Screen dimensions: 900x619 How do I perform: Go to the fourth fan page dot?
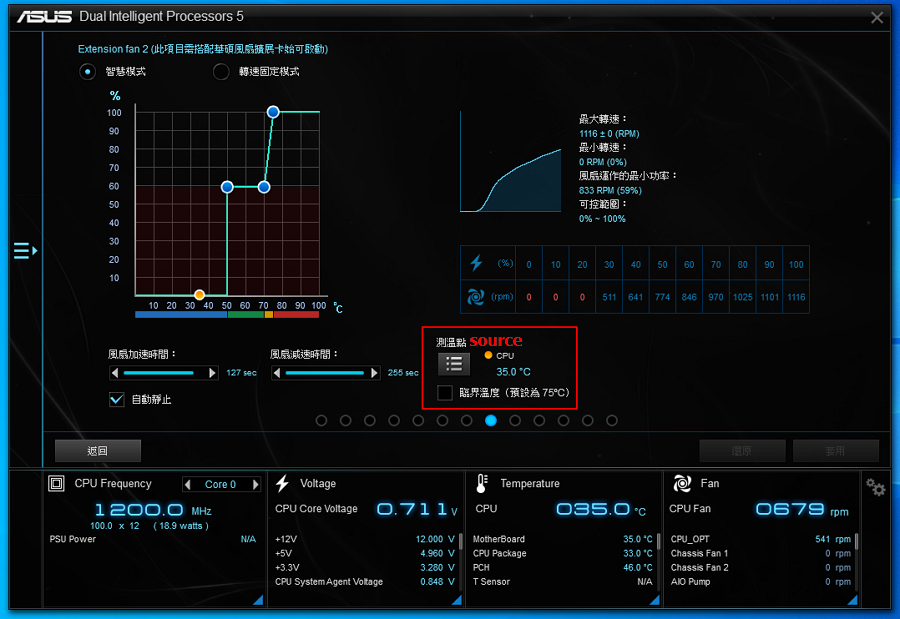pyautogui.click(x=394, y=421)
